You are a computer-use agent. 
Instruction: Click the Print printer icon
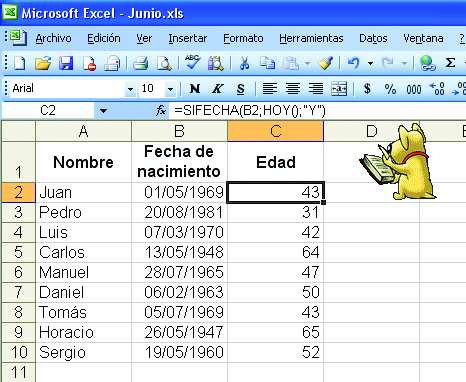pyautogui.click(x=140, y=63)
